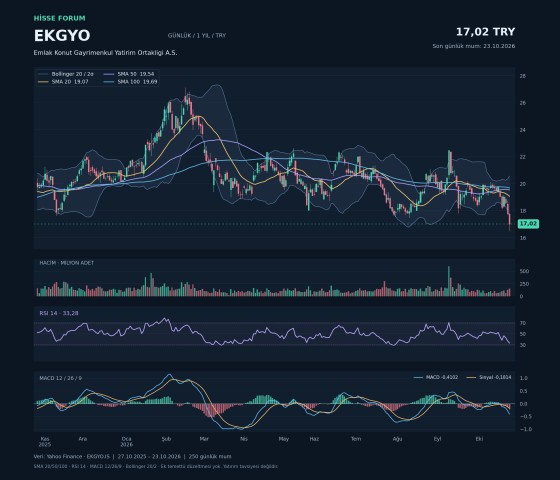The height and width of the screenshot is (480, 560).
Task: Click the 26 price axis label
Action: [x=522, y=103]
